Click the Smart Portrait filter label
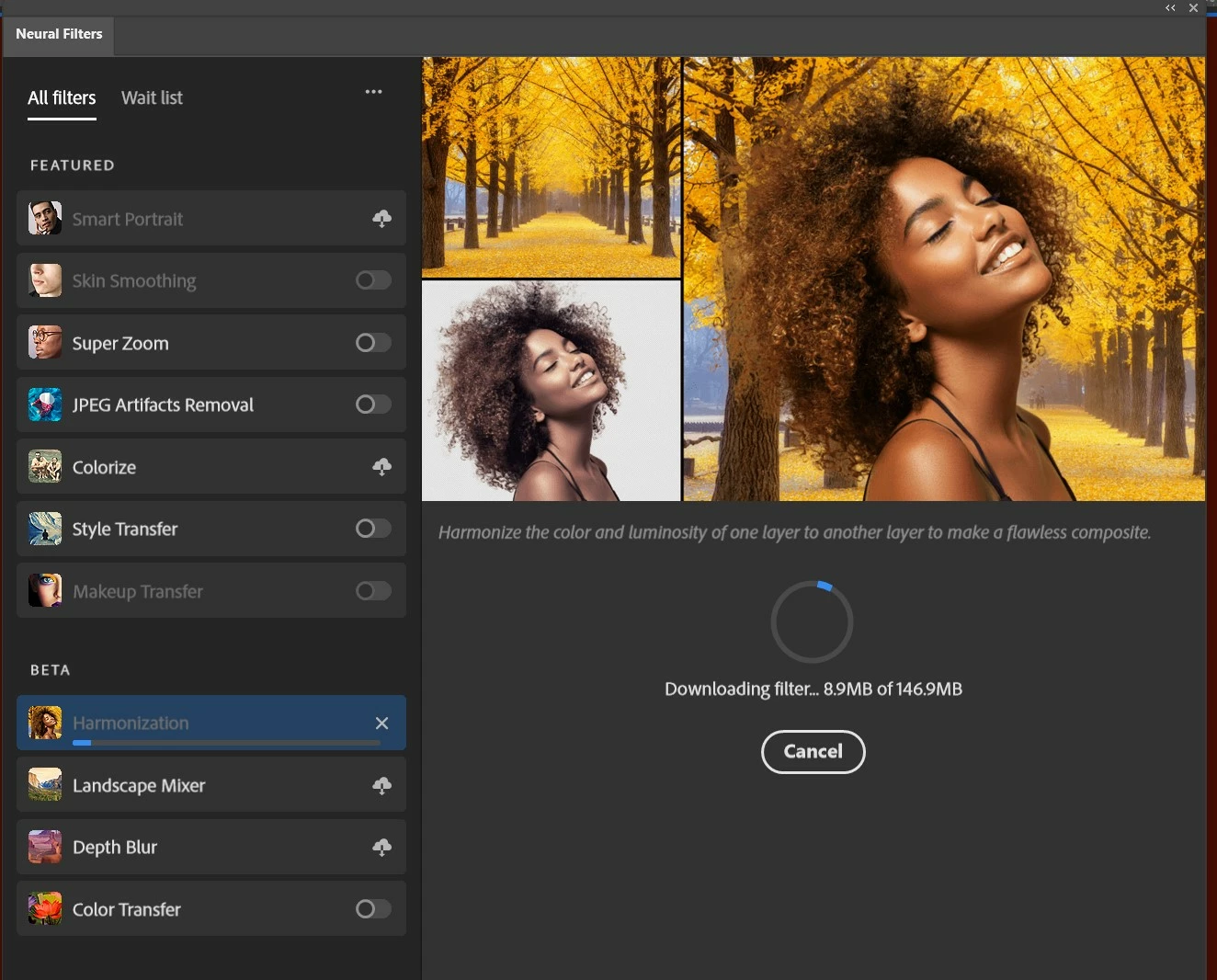 tap(128, 220)
